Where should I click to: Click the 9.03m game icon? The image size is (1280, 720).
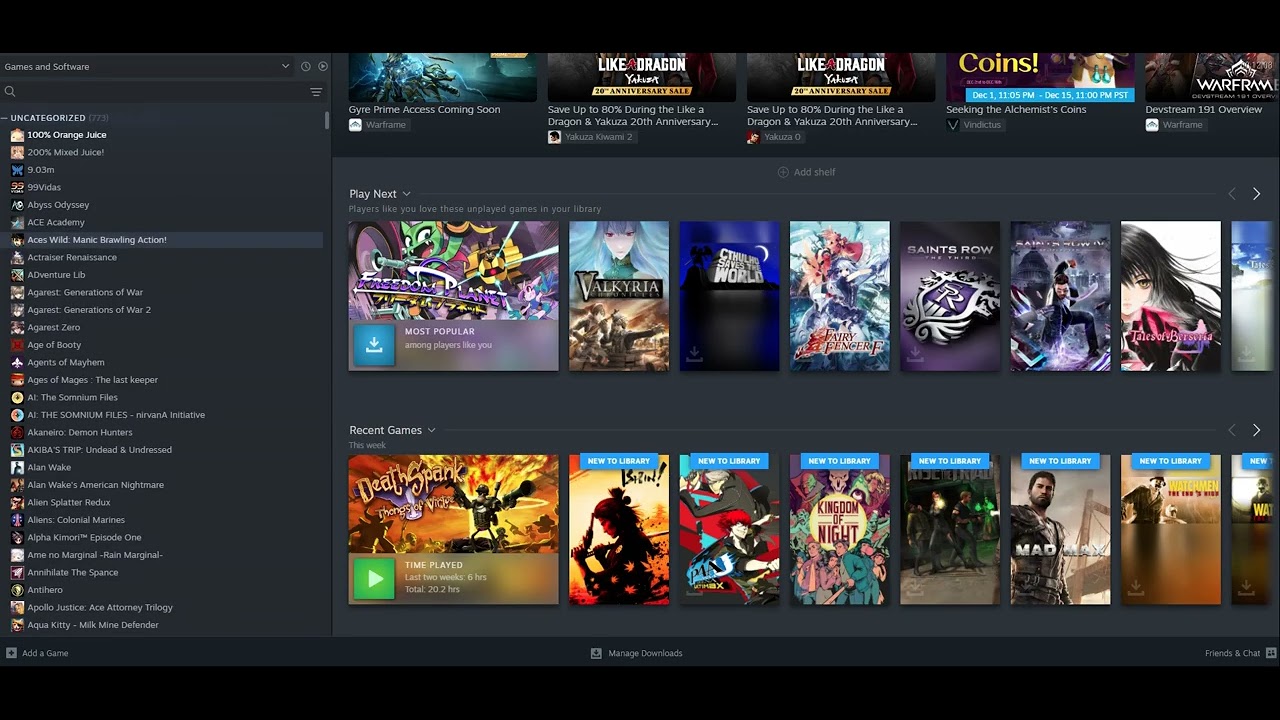17,170
